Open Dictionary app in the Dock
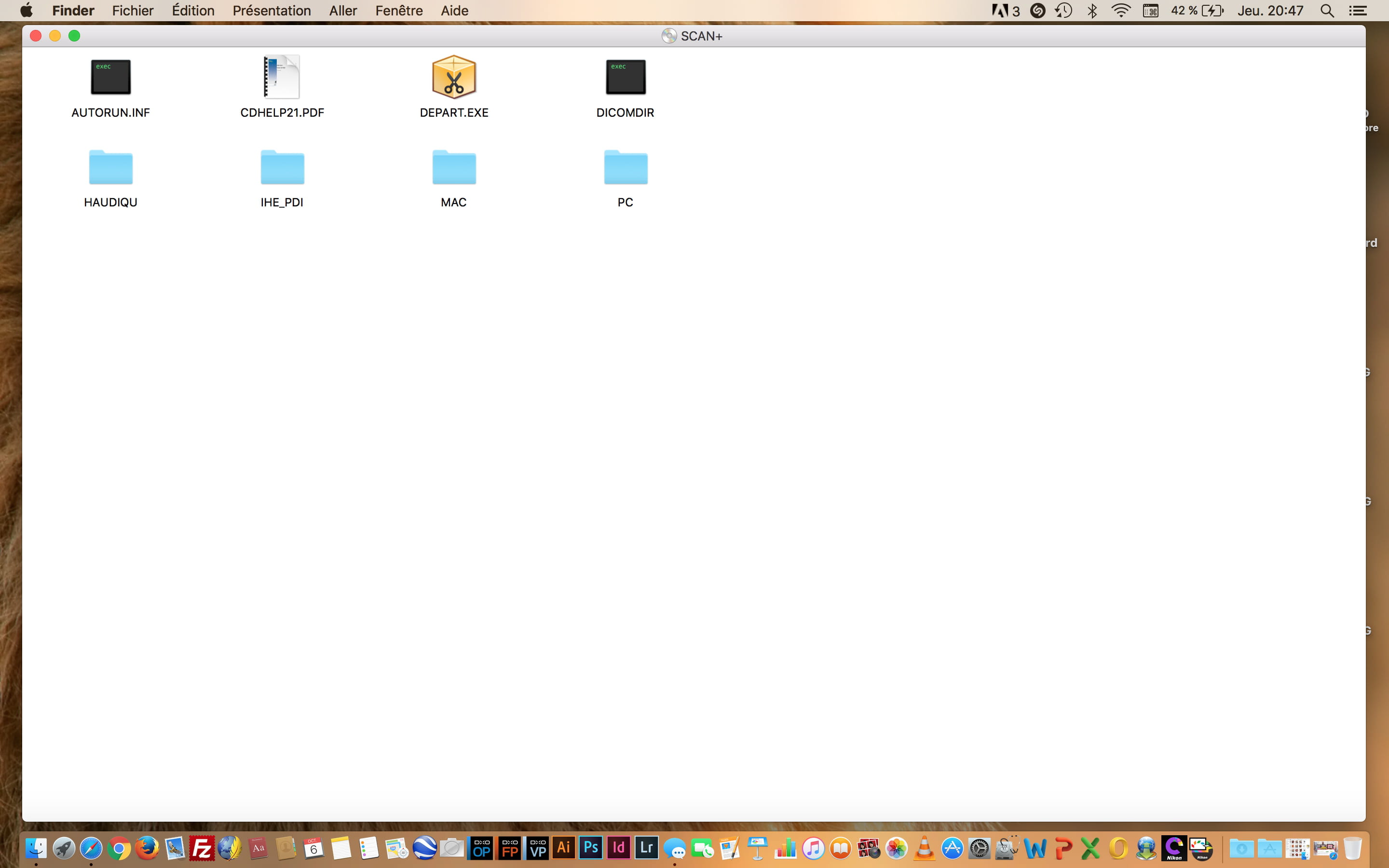Image resolution: width=1389 pixels, height=868 pixels. [x=258, y=848]
